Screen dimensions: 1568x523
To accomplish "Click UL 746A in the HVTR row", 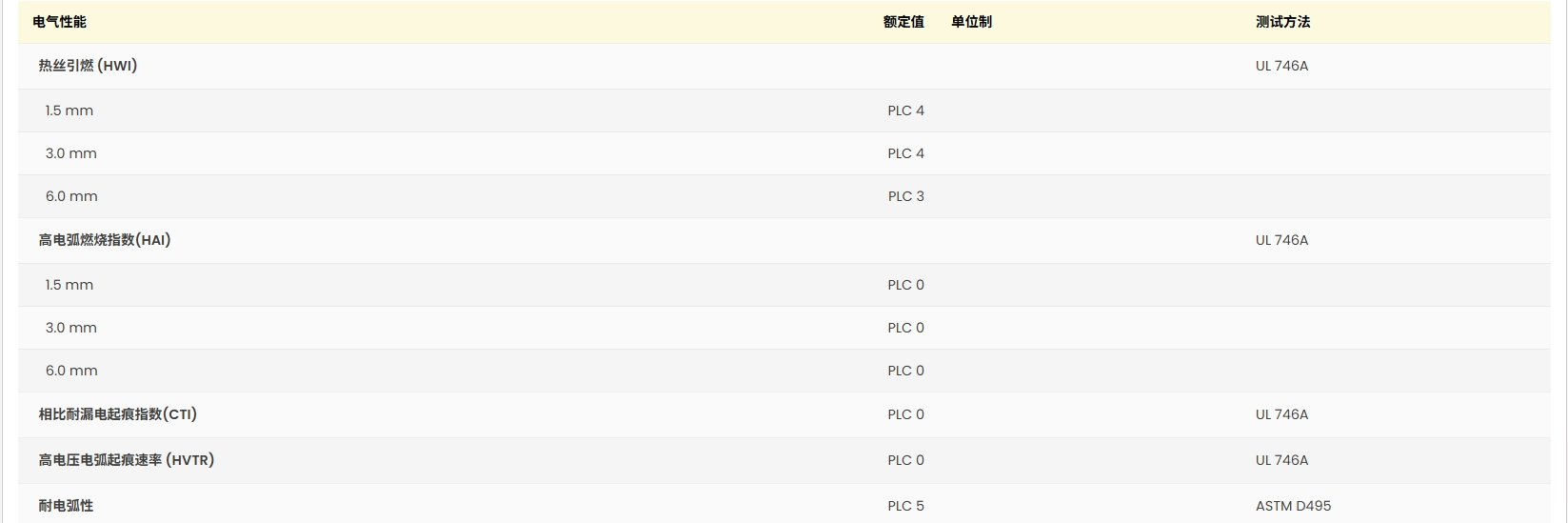I will point(1281,460).
